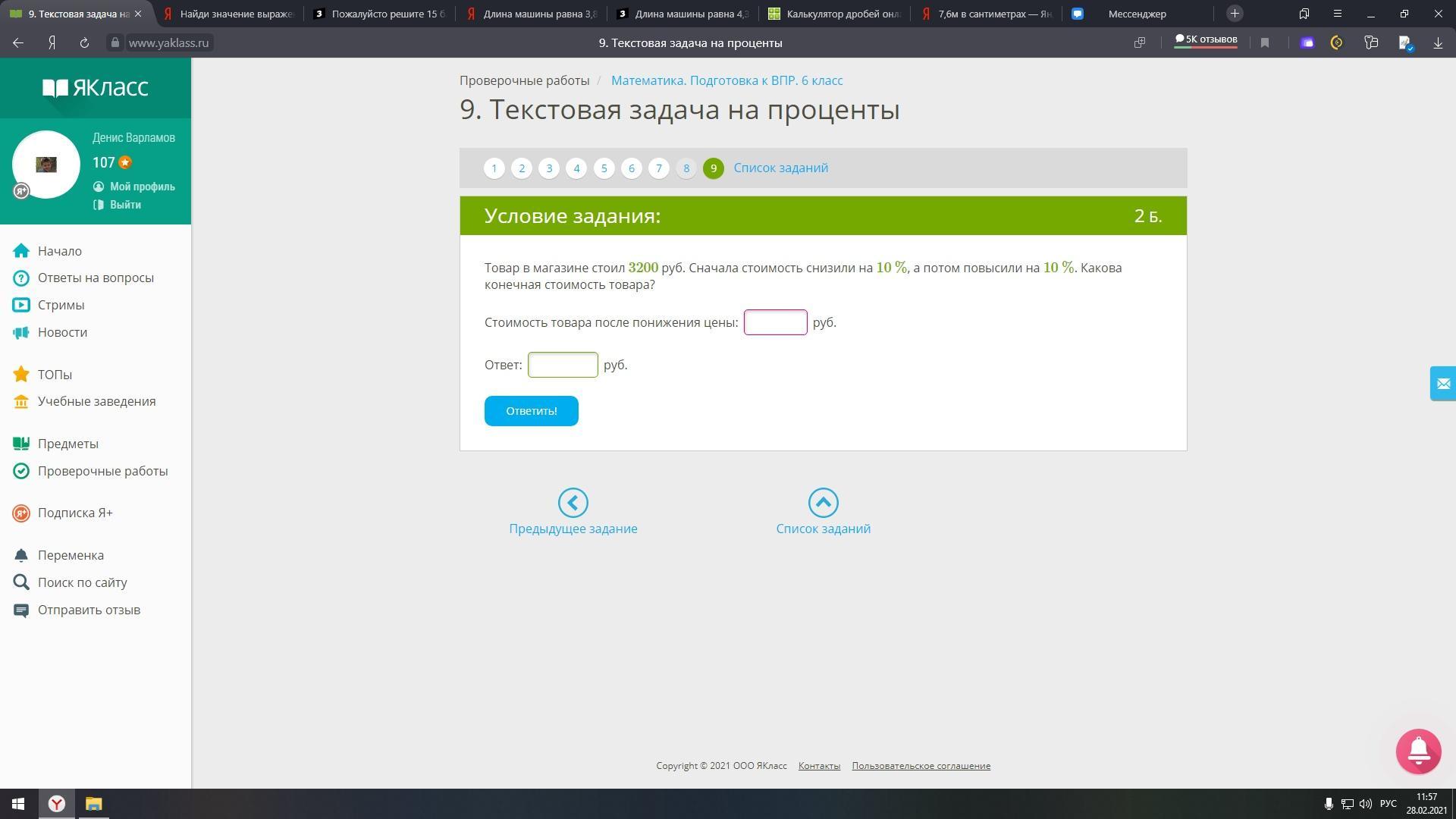Open Пользовательское соглашение footer link
The height and width of the screenshot is (819, 1456).
click(x=921, y=766)
